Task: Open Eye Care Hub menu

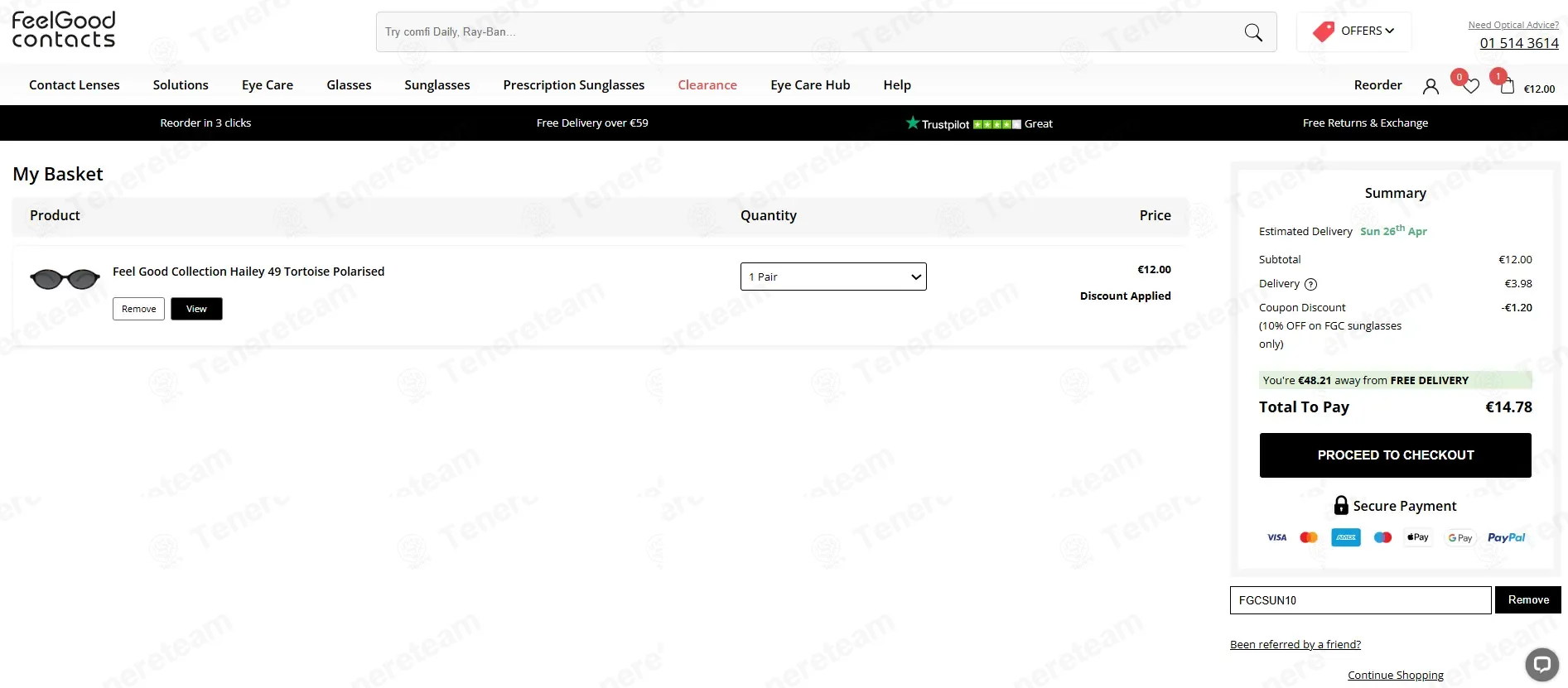Action: click(x=810, y=84)
